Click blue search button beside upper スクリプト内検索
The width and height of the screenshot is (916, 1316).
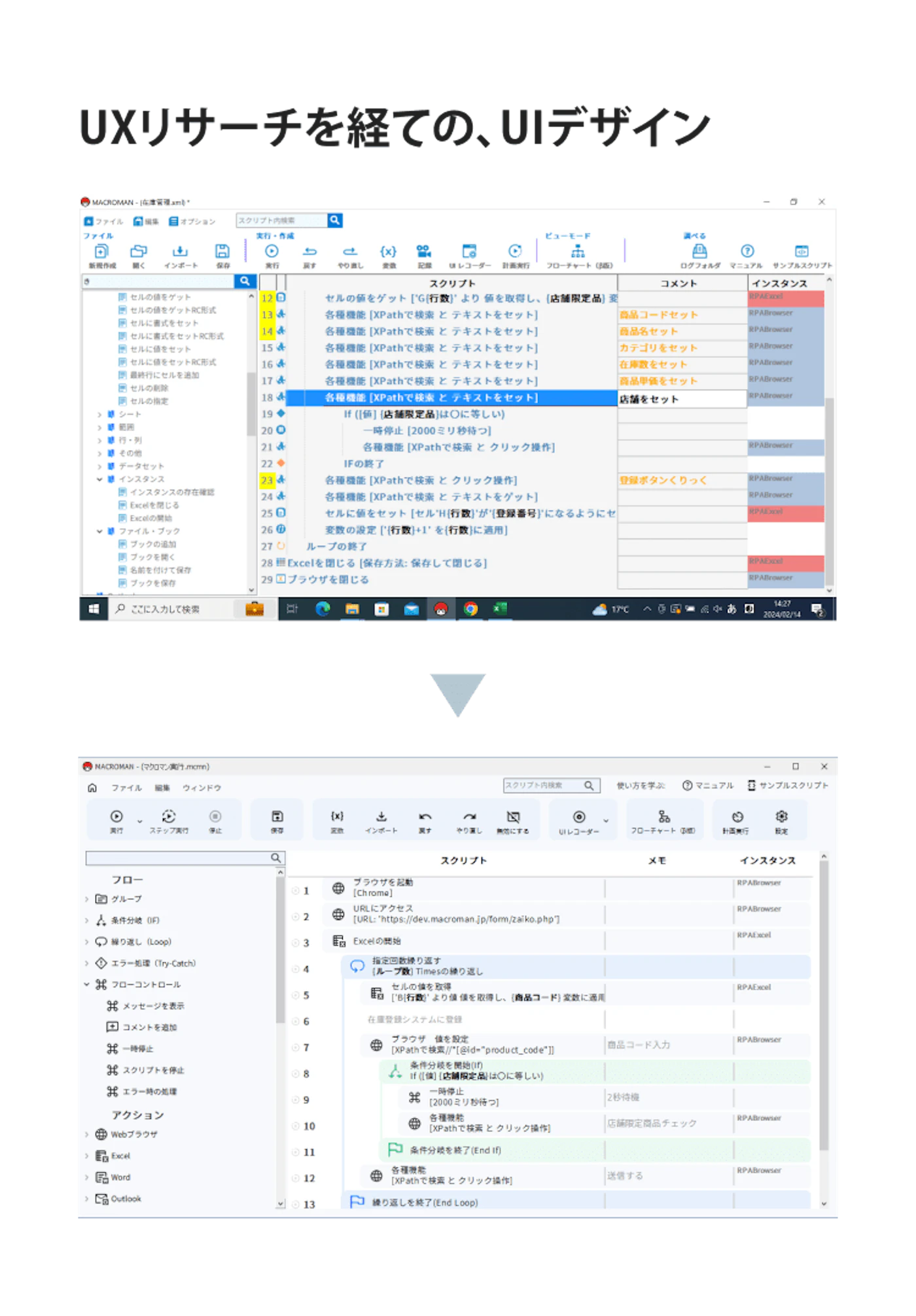click(x=335, y=220)
